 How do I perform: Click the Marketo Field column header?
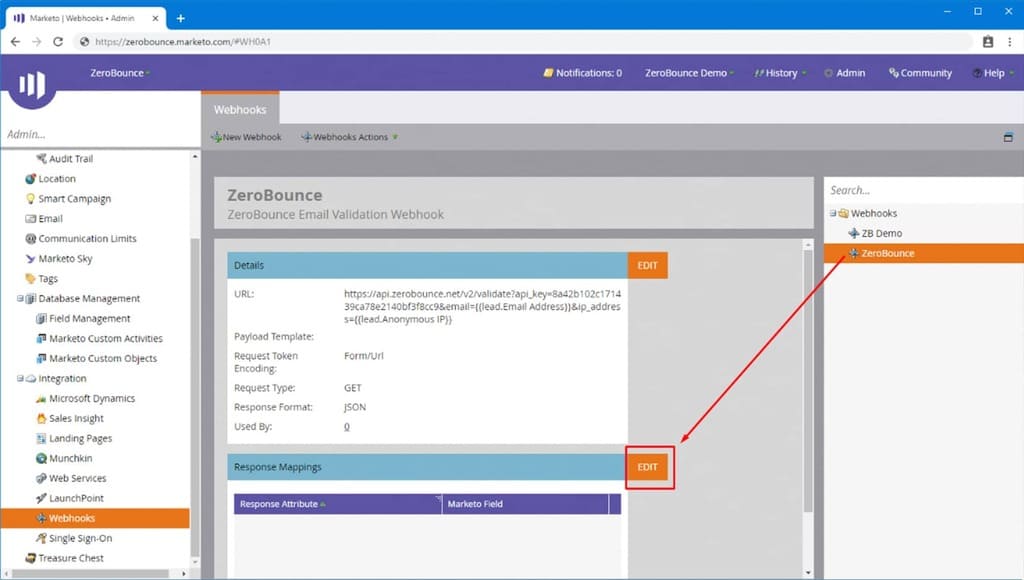[525, 504]
